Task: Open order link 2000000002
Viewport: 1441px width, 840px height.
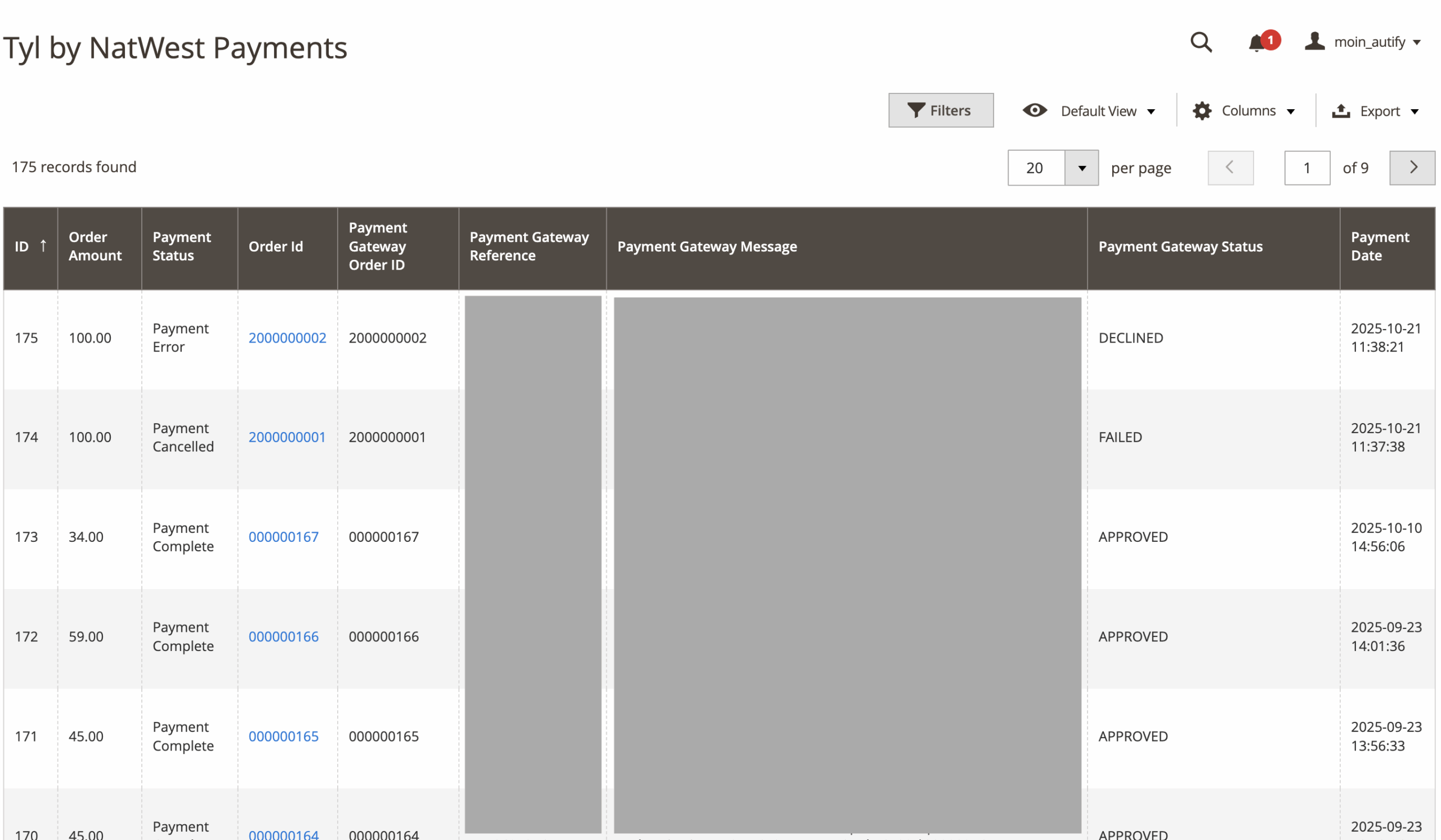Action: coord(287,338)
